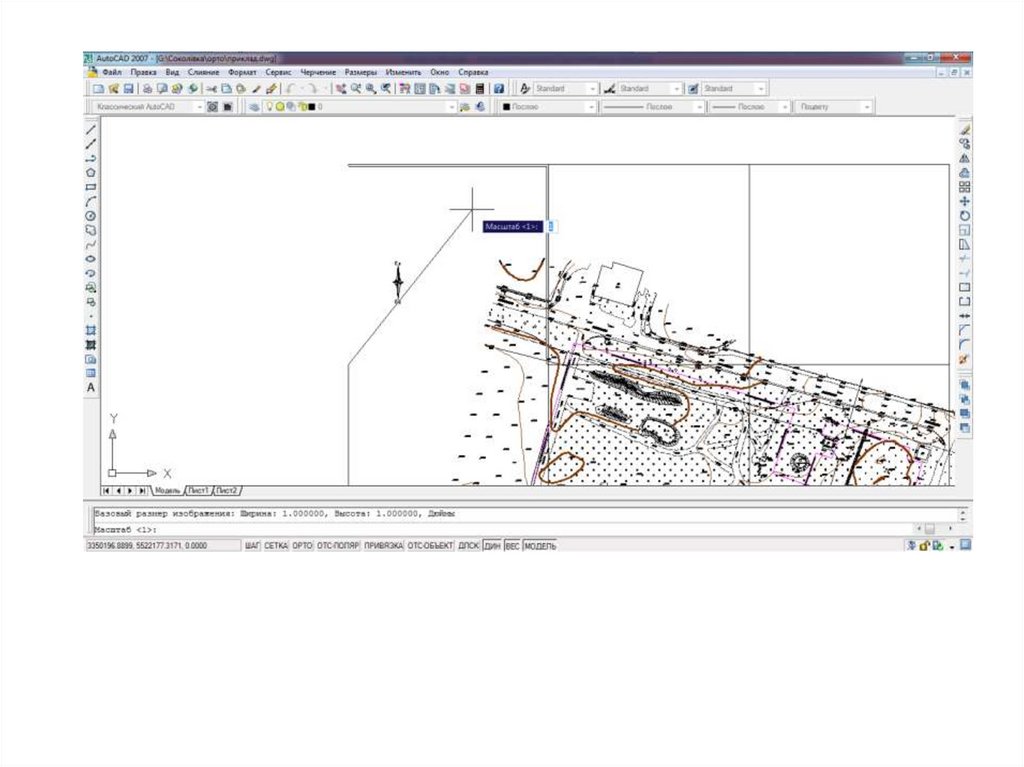Select the Polygon drawing tool
This screenshot has height=767, width=1024.
91,173
